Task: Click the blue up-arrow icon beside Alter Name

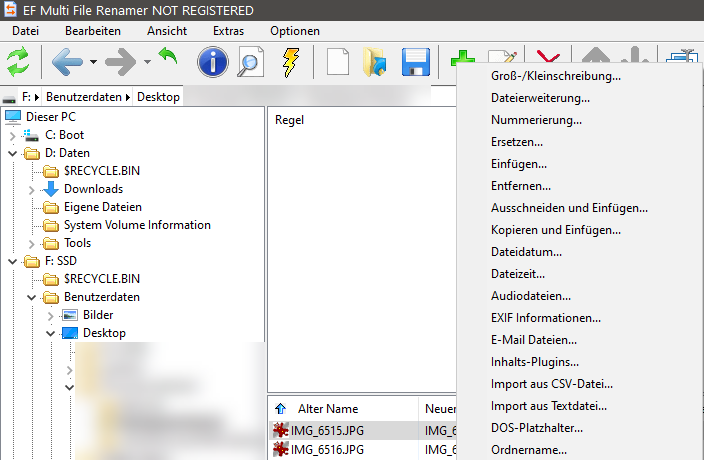Action: pyautogui.click(x=281, y=408)
